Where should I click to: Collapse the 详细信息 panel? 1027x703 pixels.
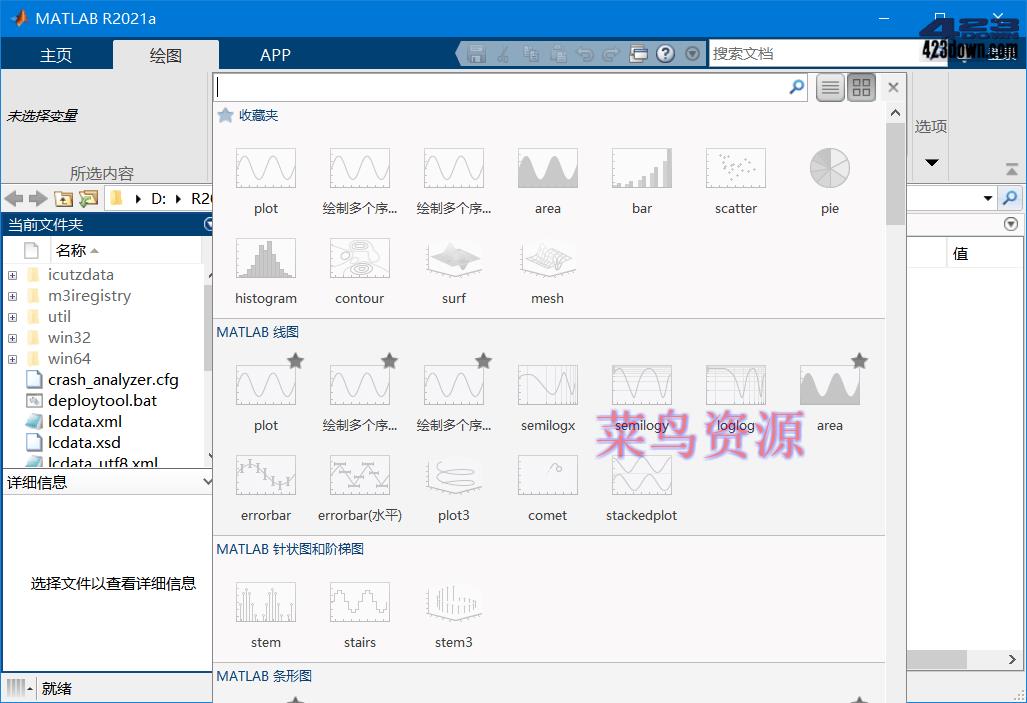click(x=207, y=481)
